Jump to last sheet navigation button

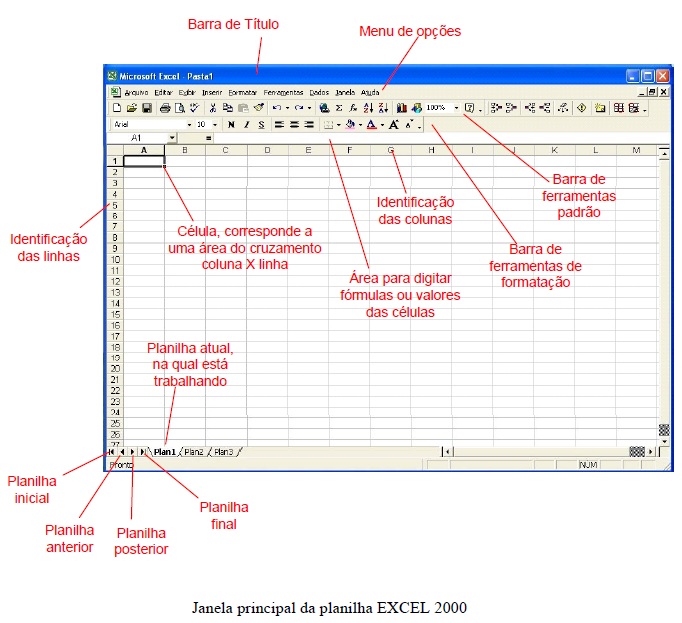[143, 452]
